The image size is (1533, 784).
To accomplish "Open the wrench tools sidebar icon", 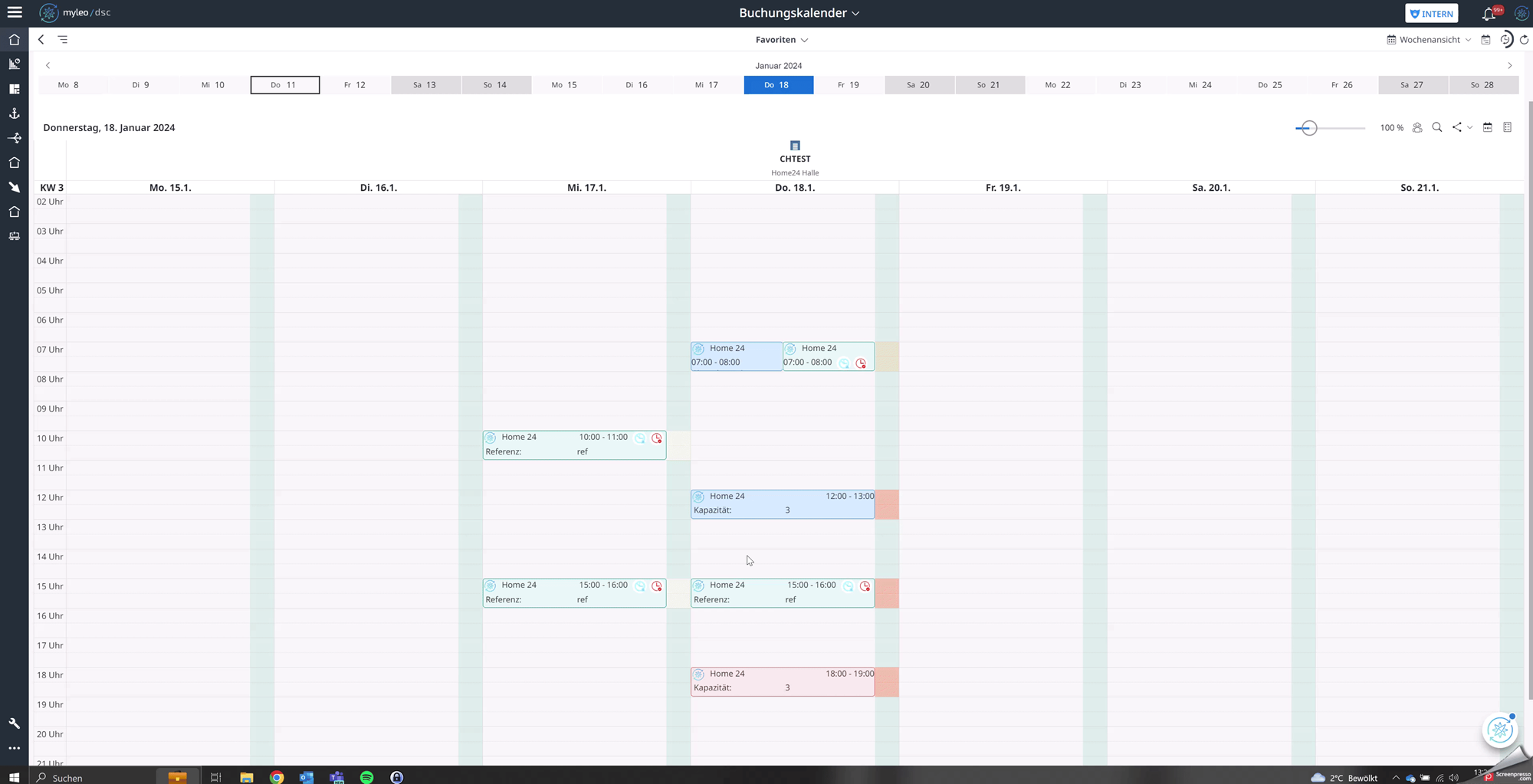I will coord(15,723).
